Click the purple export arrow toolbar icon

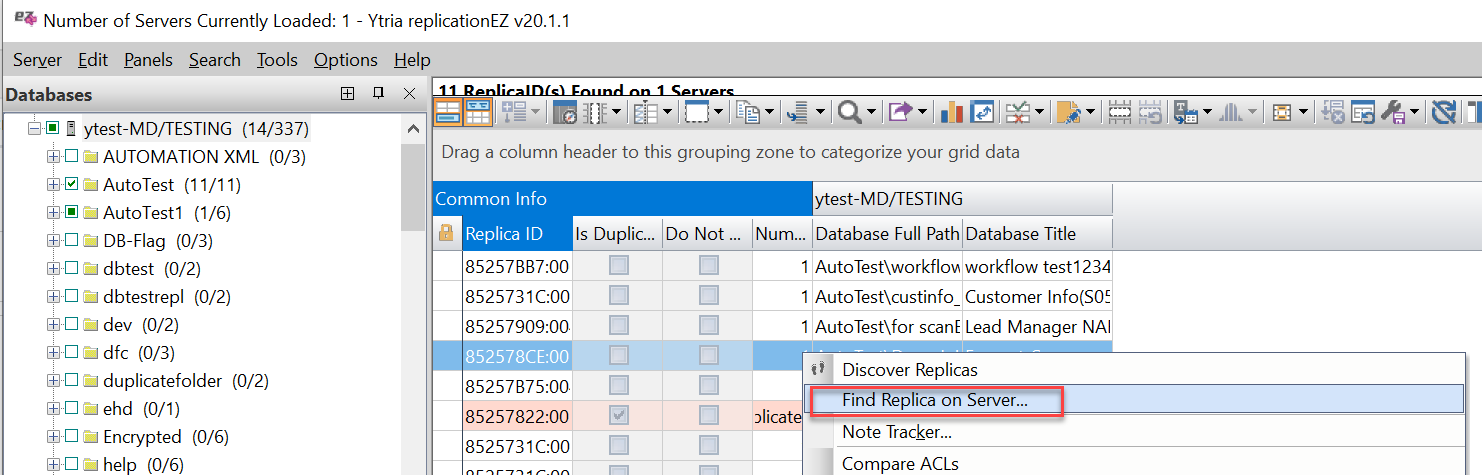[x=900, y=112]
